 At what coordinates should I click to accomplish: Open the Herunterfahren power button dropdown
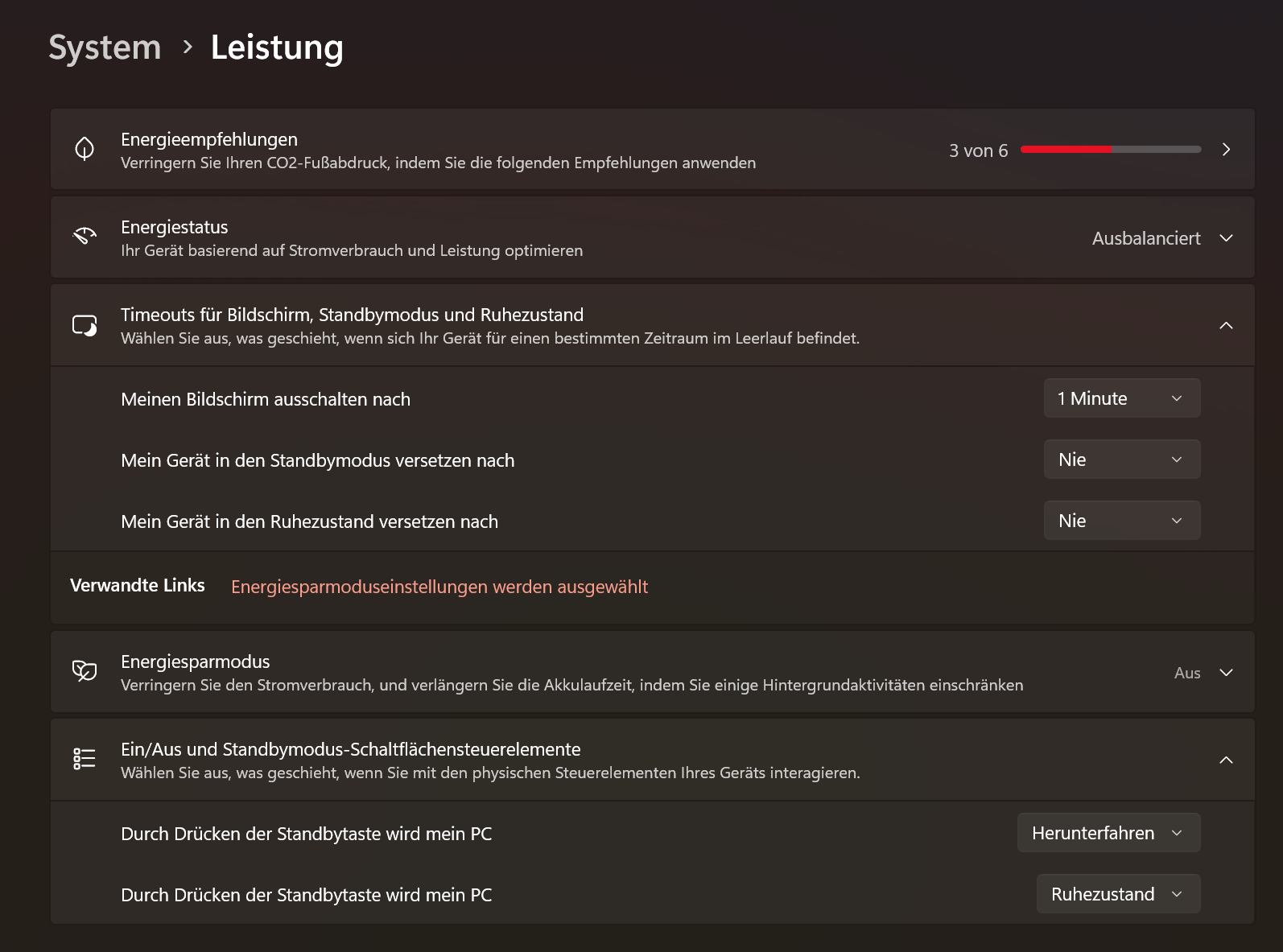click(1108, 833)
